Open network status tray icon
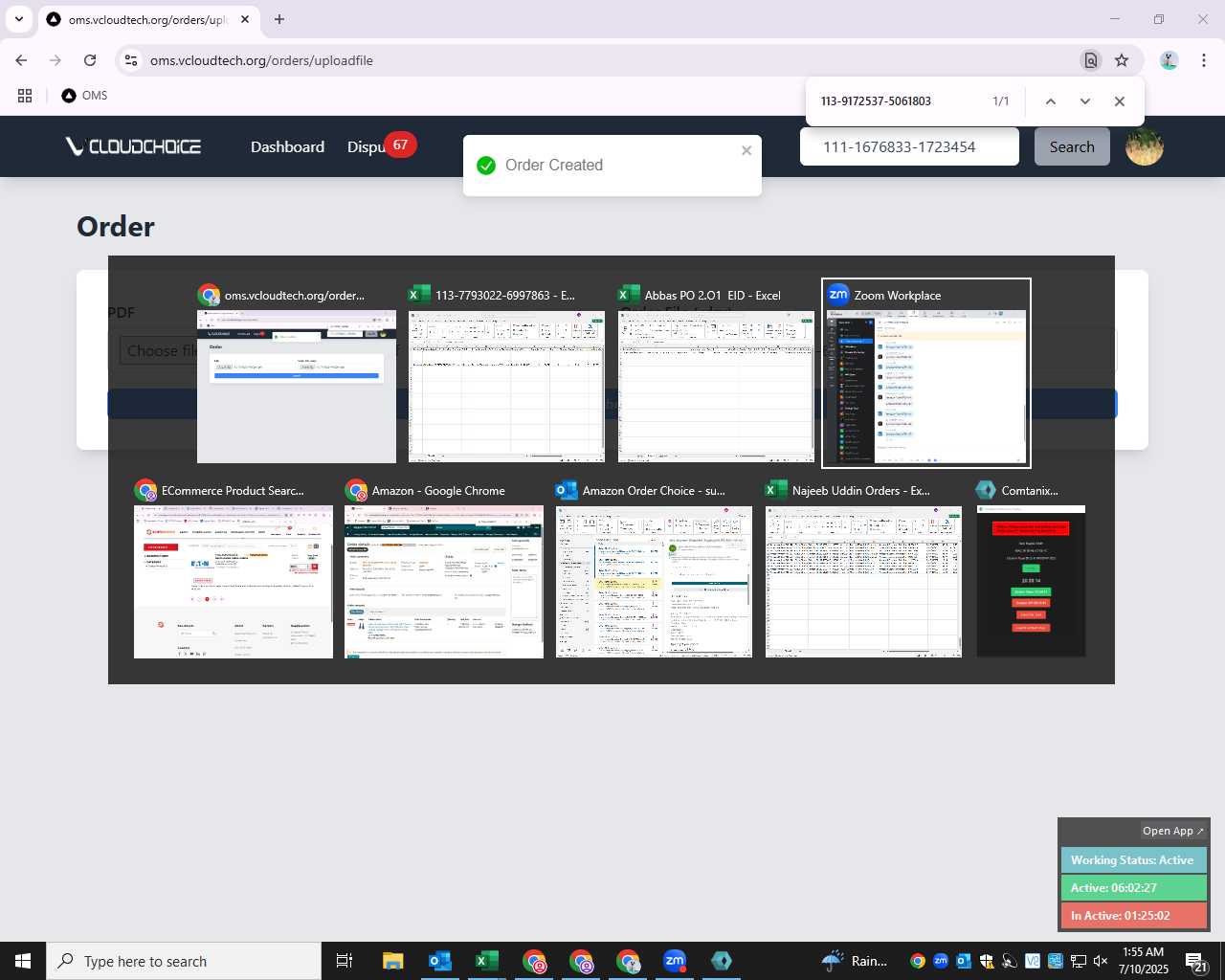 [x=1079, y=961]
